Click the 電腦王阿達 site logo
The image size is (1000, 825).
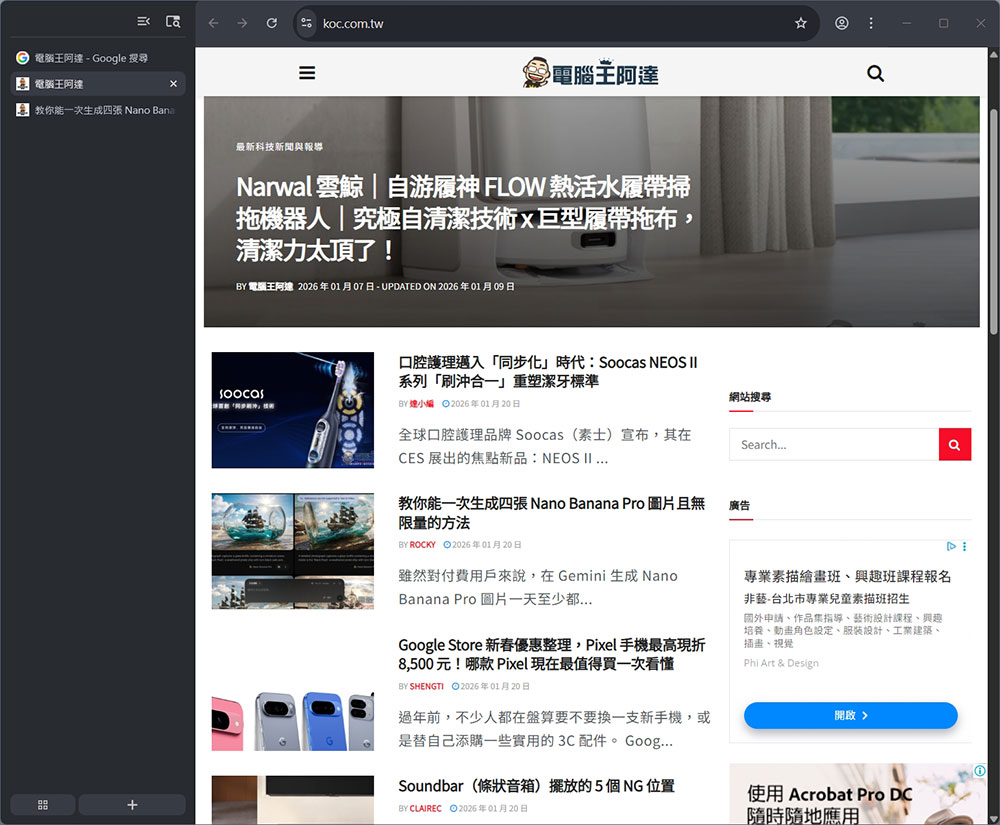(591, 73)
